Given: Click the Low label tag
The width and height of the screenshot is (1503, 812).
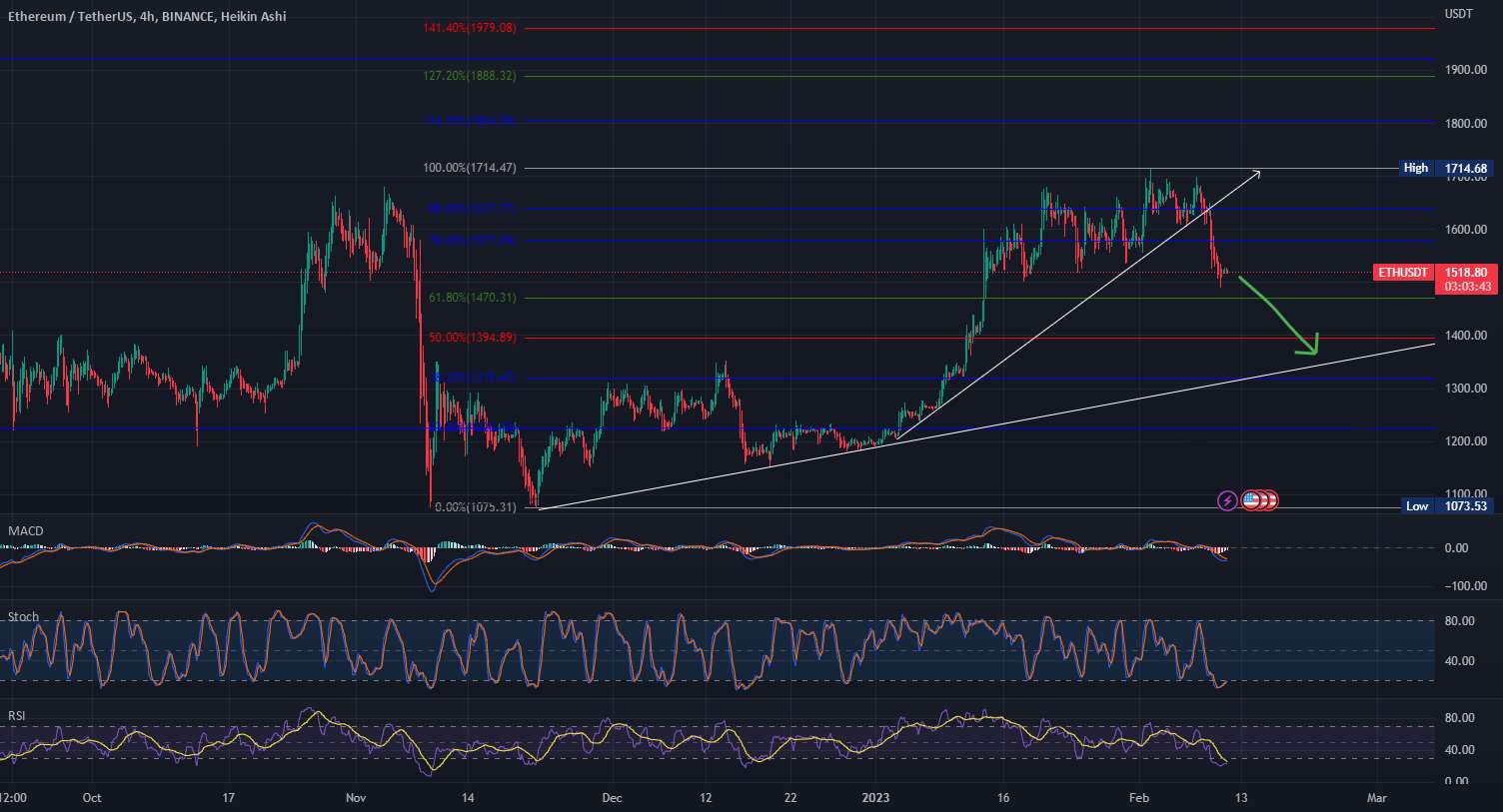Looking at the screenshot, I should pyautogui.click(x=1416, y=506).
